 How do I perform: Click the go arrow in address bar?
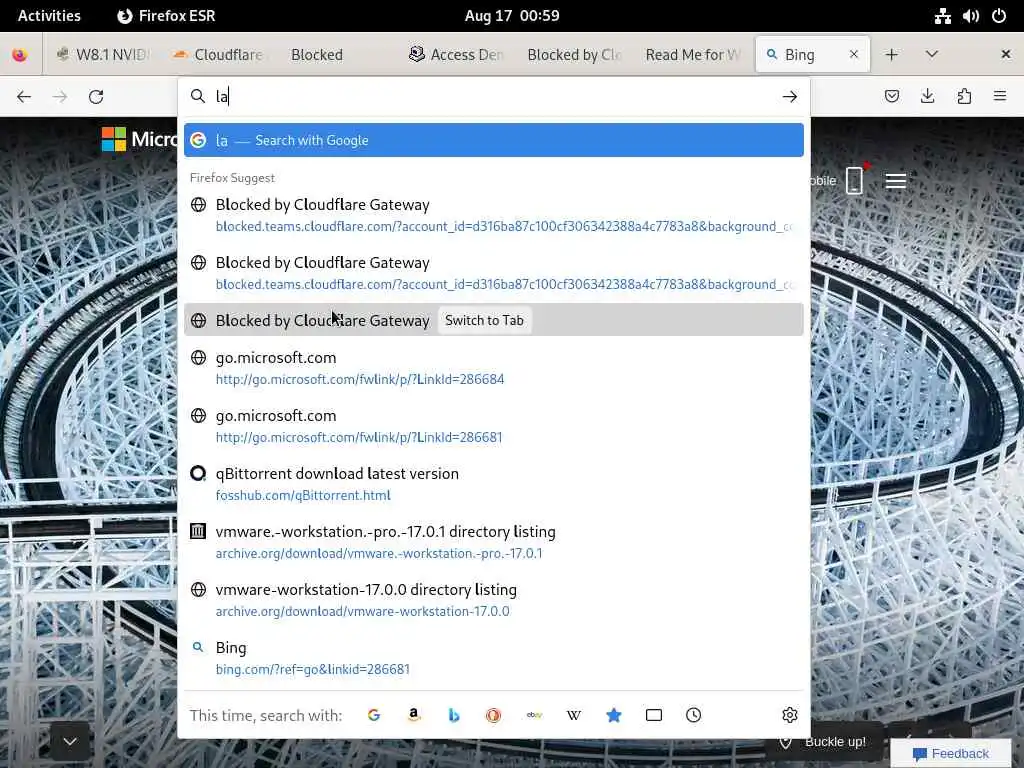(x=790, y=97)
